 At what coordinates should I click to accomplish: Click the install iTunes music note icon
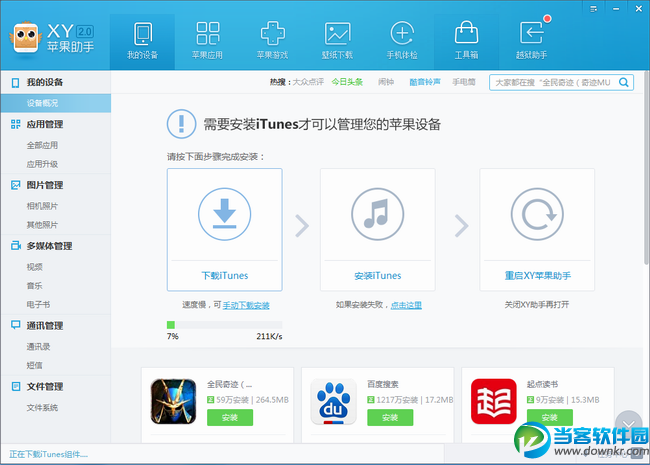(377, 214)
